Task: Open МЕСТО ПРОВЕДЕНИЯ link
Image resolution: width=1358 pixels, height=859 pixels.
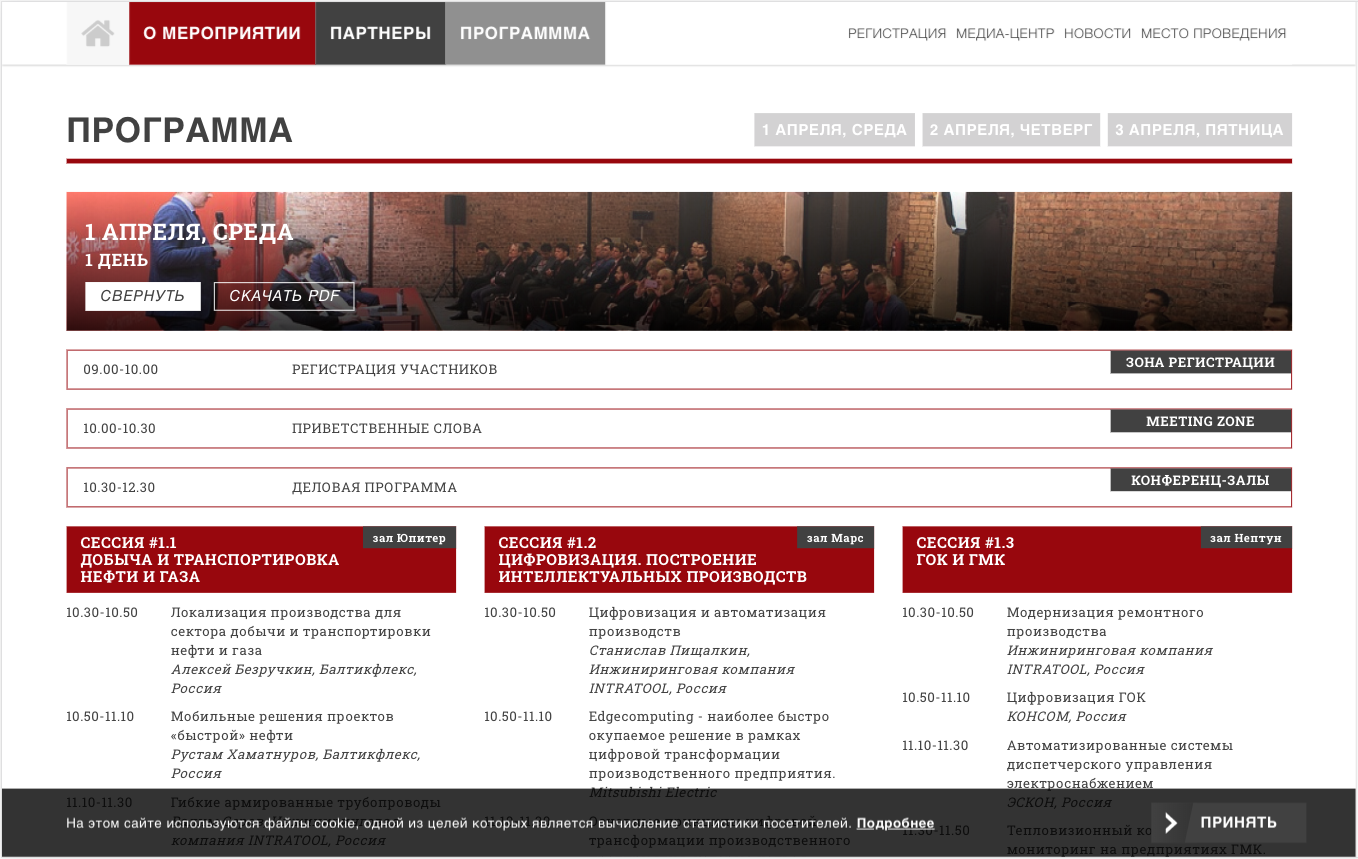Action: click(1213, 33)
